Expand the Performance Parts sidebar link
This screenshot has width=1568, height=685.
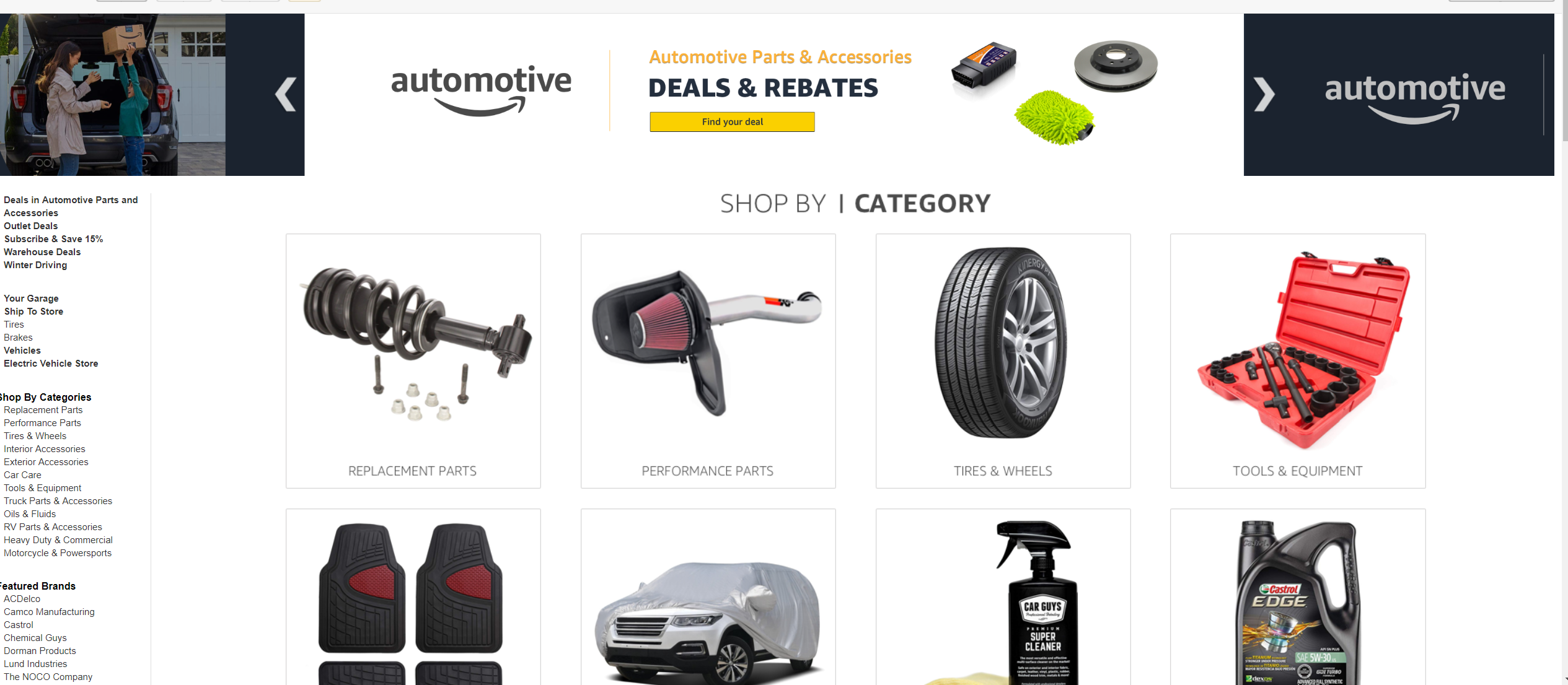tap(43, 423)
